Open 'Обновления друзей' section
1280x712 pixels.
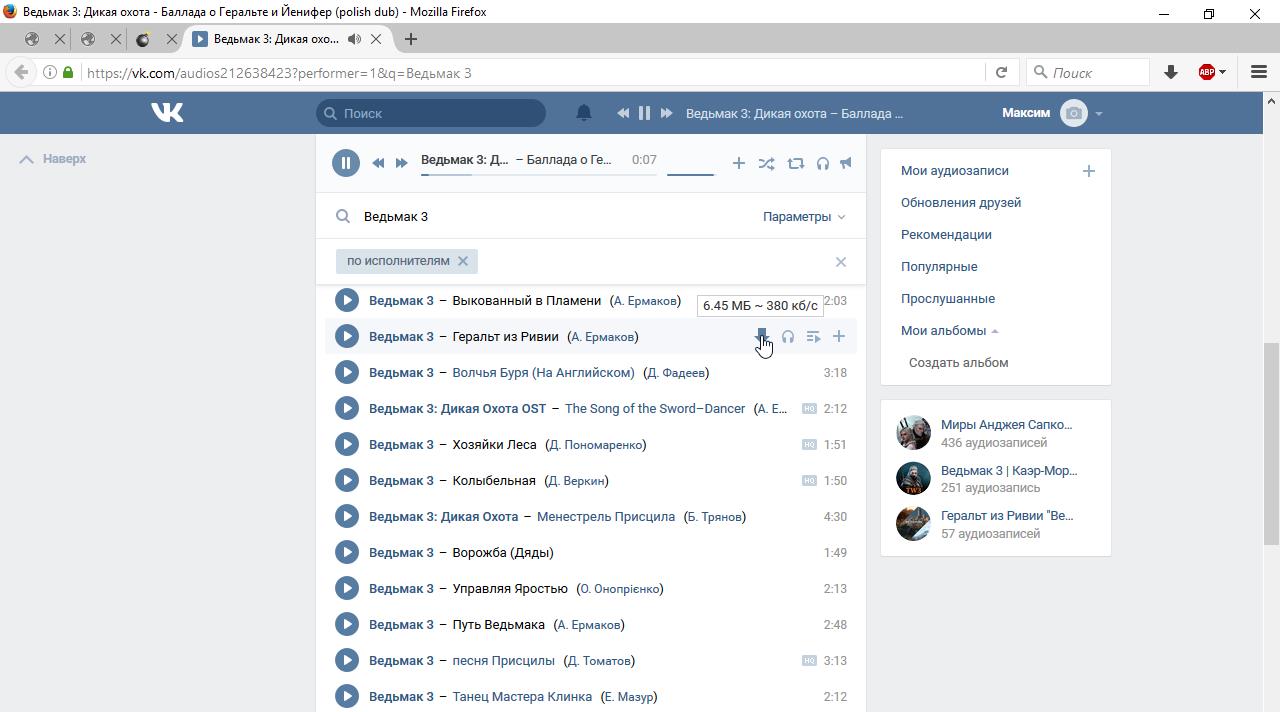(x=961, y=203)
